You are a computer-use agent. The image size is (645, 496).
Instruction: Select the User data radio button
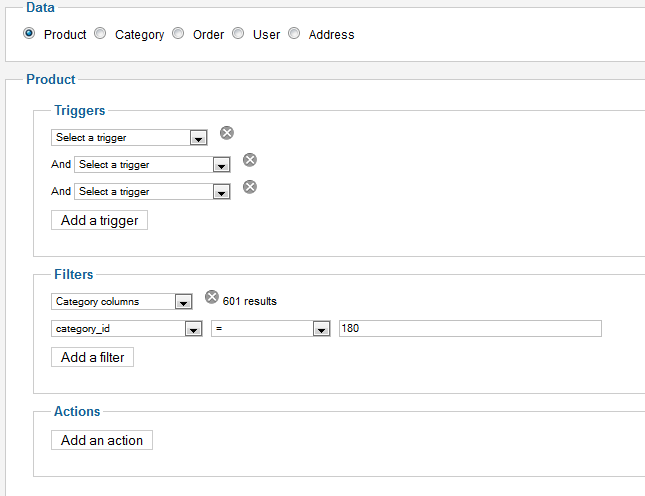point(238,33)
